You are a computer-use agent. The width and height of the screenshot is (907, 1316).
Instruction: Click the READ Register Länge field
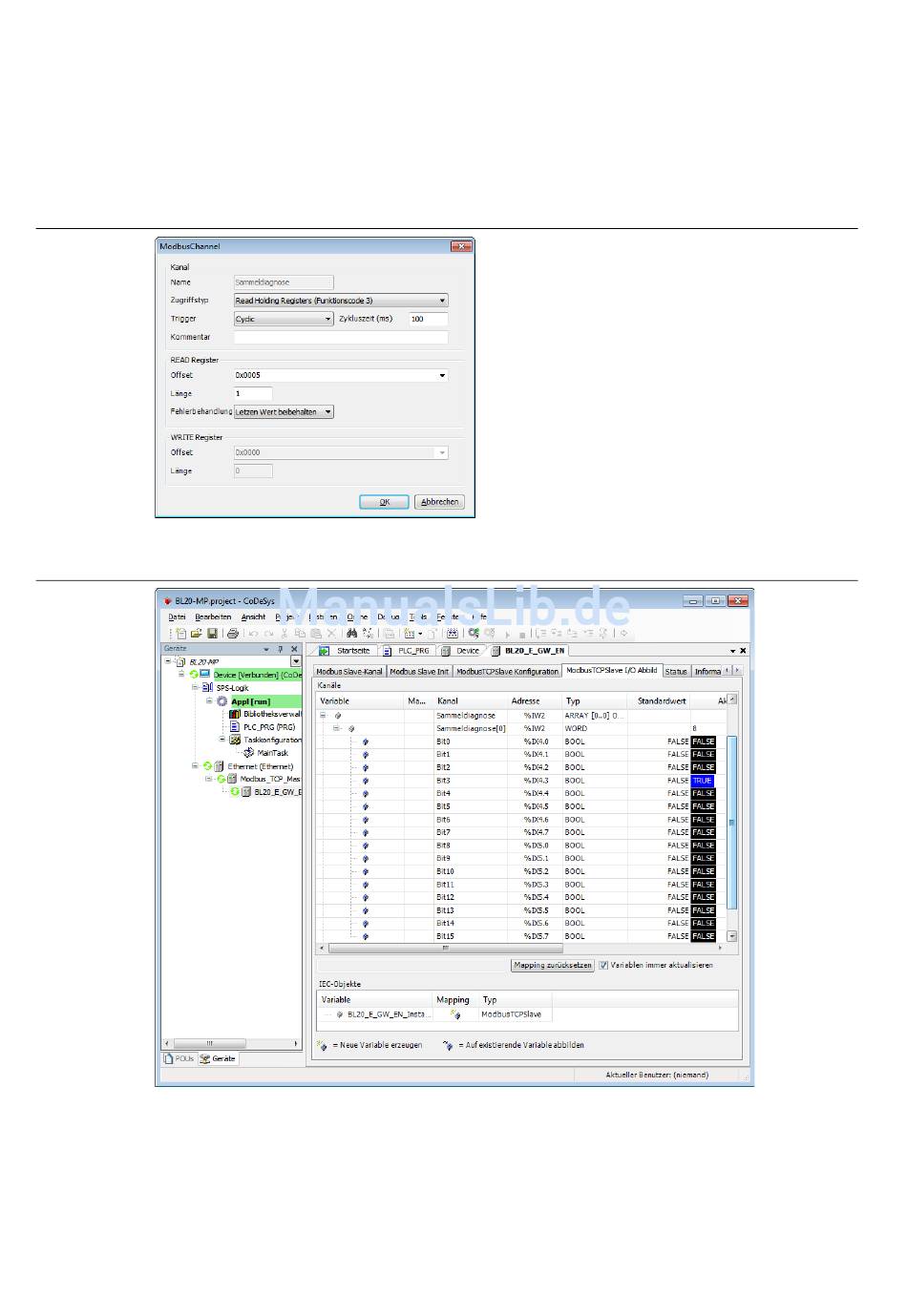coord(253,394)
